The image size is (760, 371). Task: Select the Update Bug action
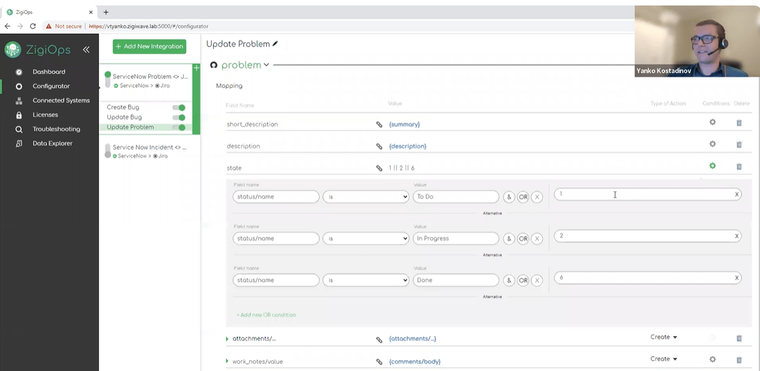124,117
